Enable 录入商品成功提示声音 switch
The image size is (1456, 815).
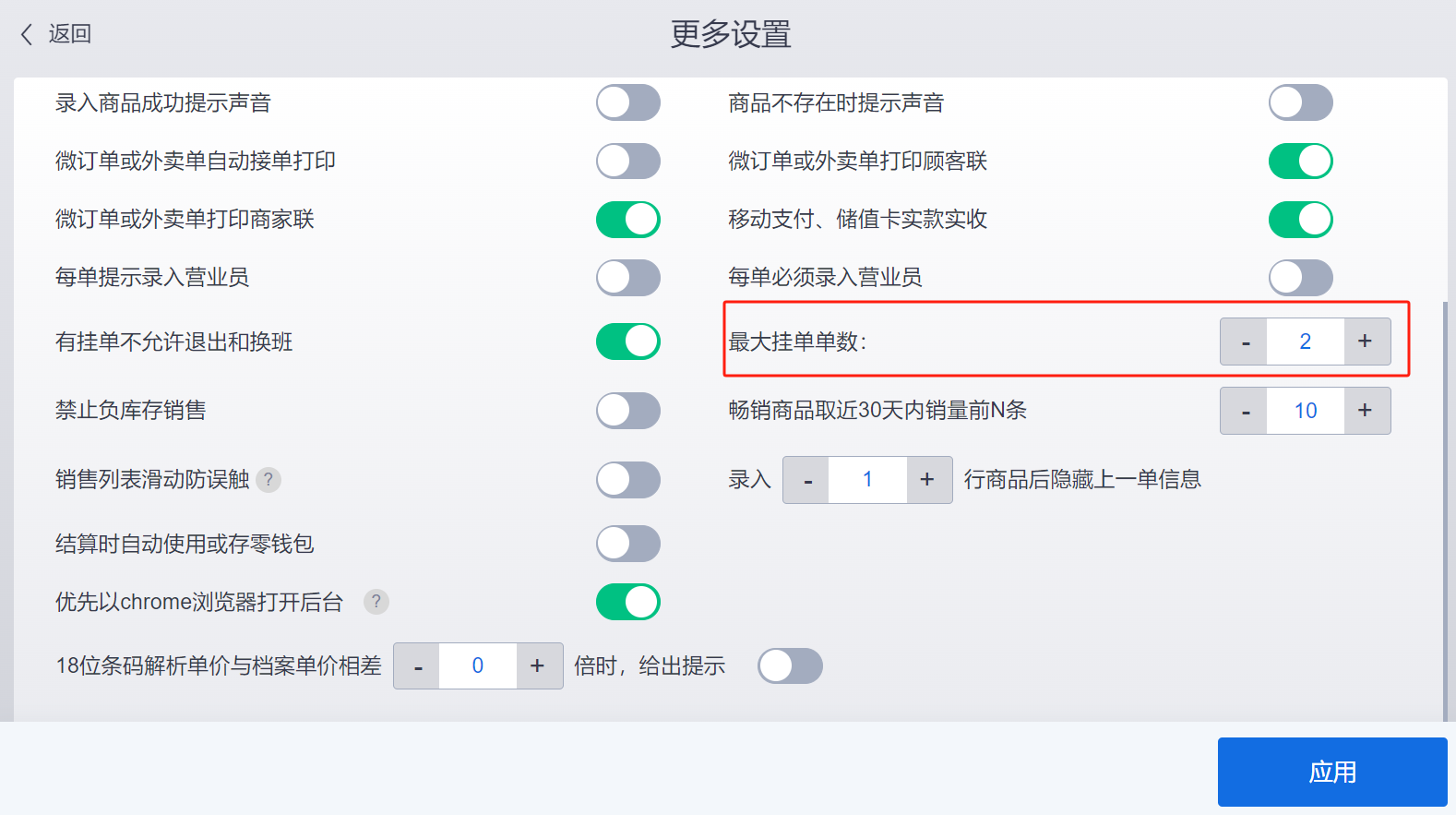click(628, 102)
